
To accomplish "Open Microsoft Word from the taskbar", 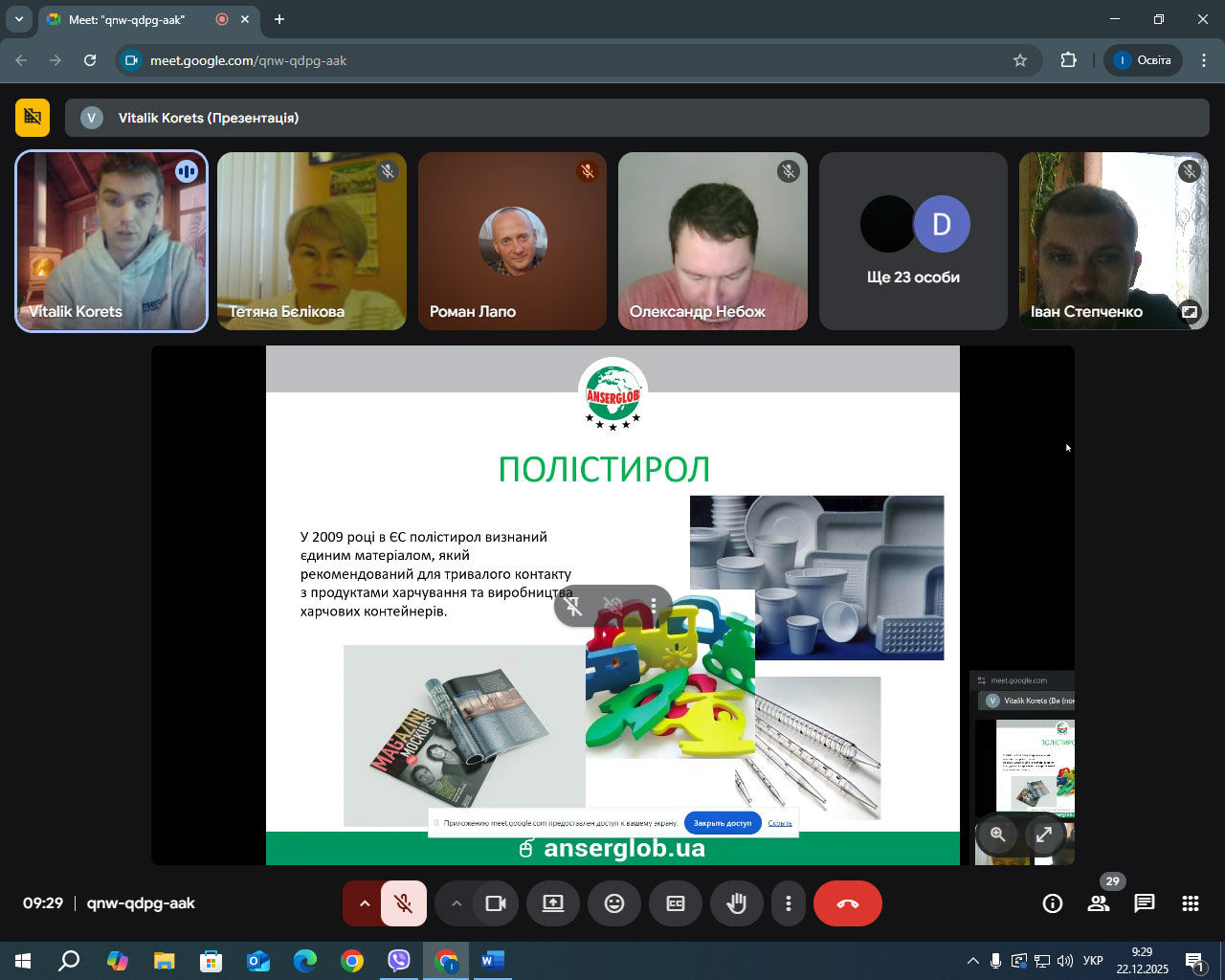I will pos(492,961).
